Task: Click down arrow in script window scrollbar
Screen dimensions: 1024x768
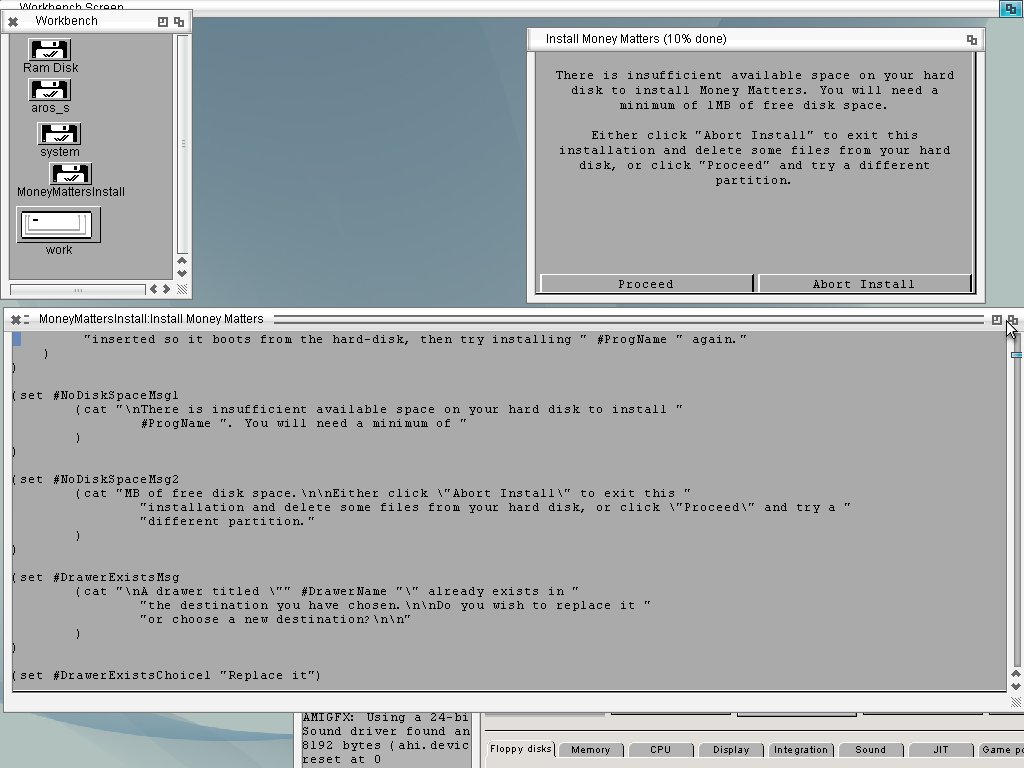Action: 1016,686
